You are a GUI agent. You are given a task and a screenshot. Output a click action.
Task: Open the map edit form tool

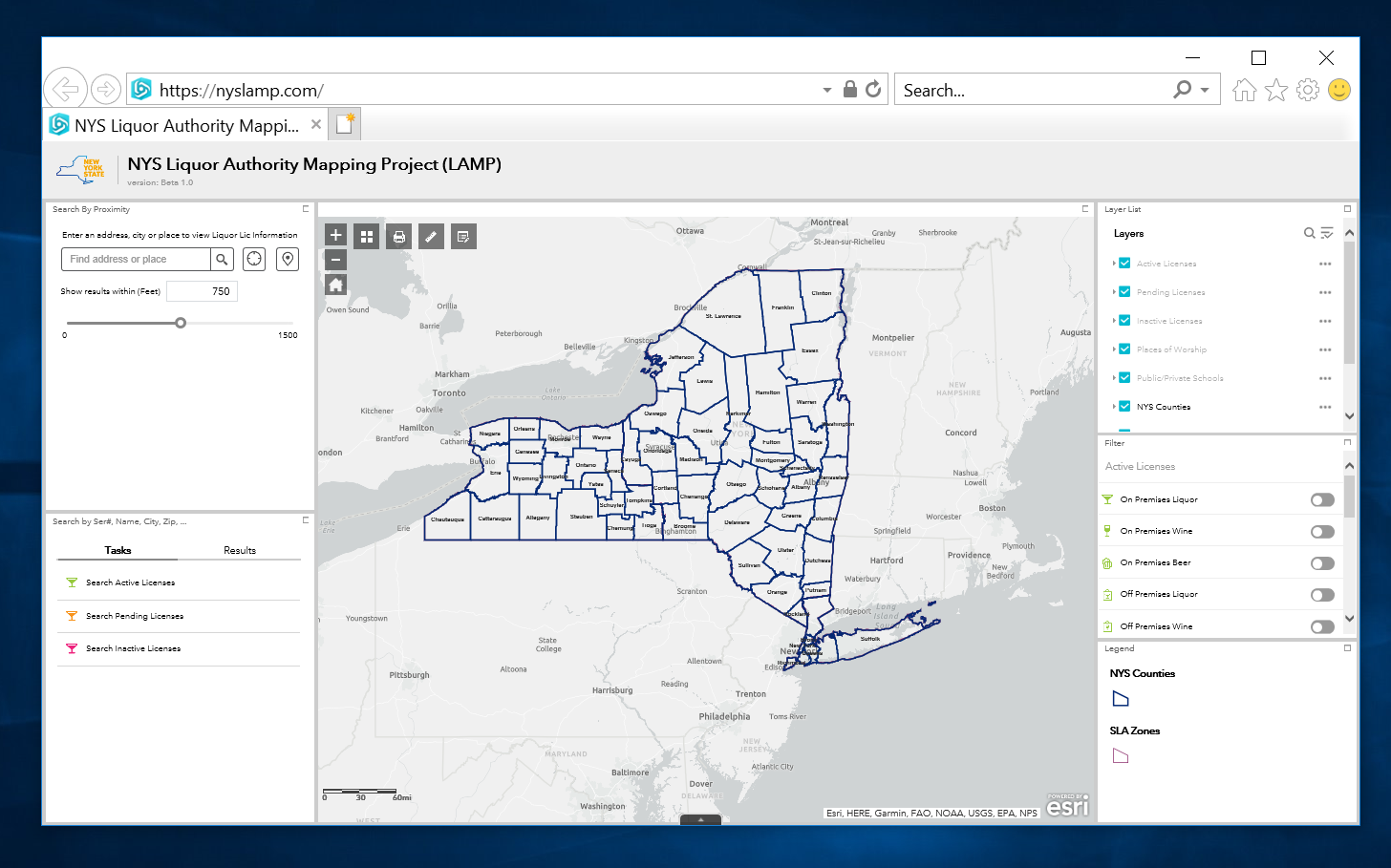[463, 237]
